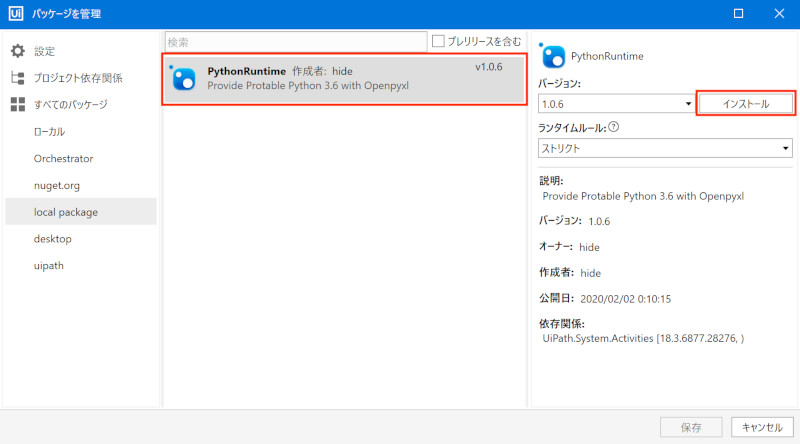The image size is (800, 444).
Task: Click the owner value next to オーナー
Action: [x=589, y=247]
